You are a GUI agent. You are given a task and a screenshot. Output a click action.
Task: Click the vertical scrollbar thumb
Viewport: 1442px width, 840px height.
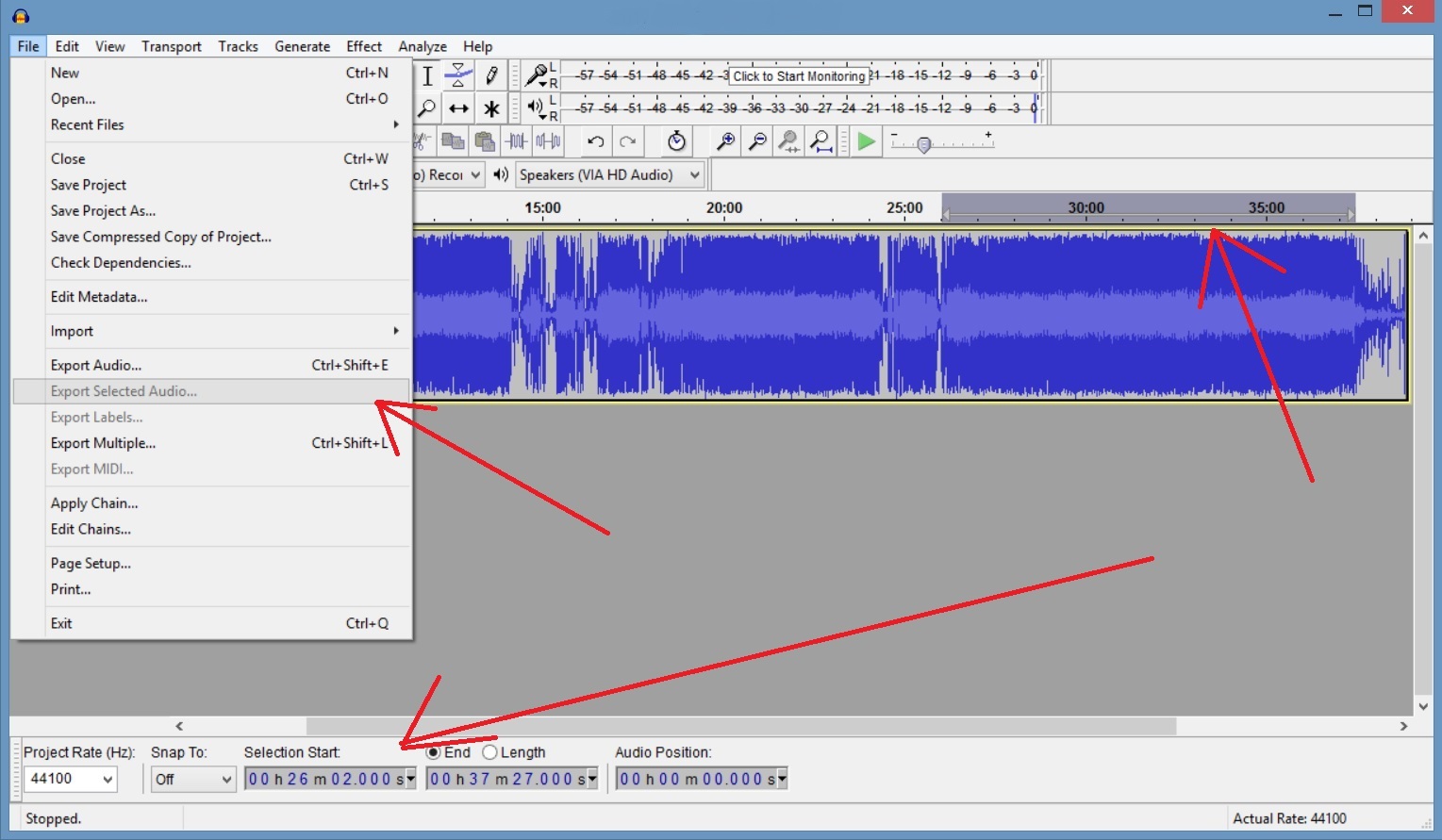click(1423, 470)
